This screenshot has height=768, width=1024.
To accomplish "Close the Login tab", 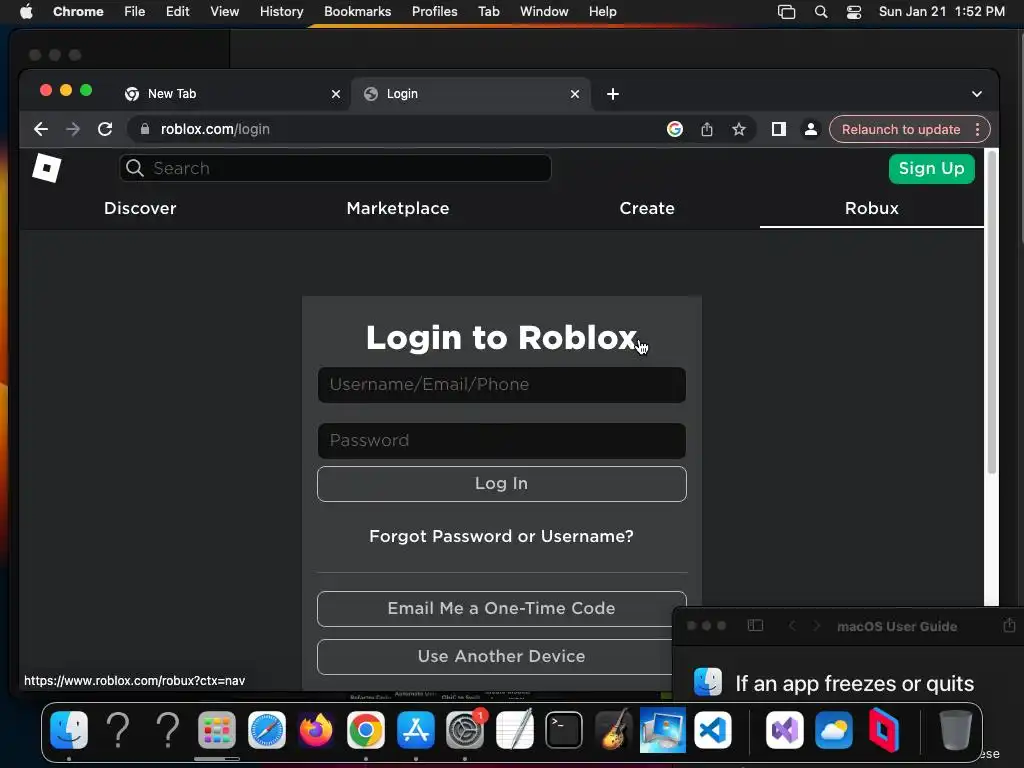I will point(575,94).
